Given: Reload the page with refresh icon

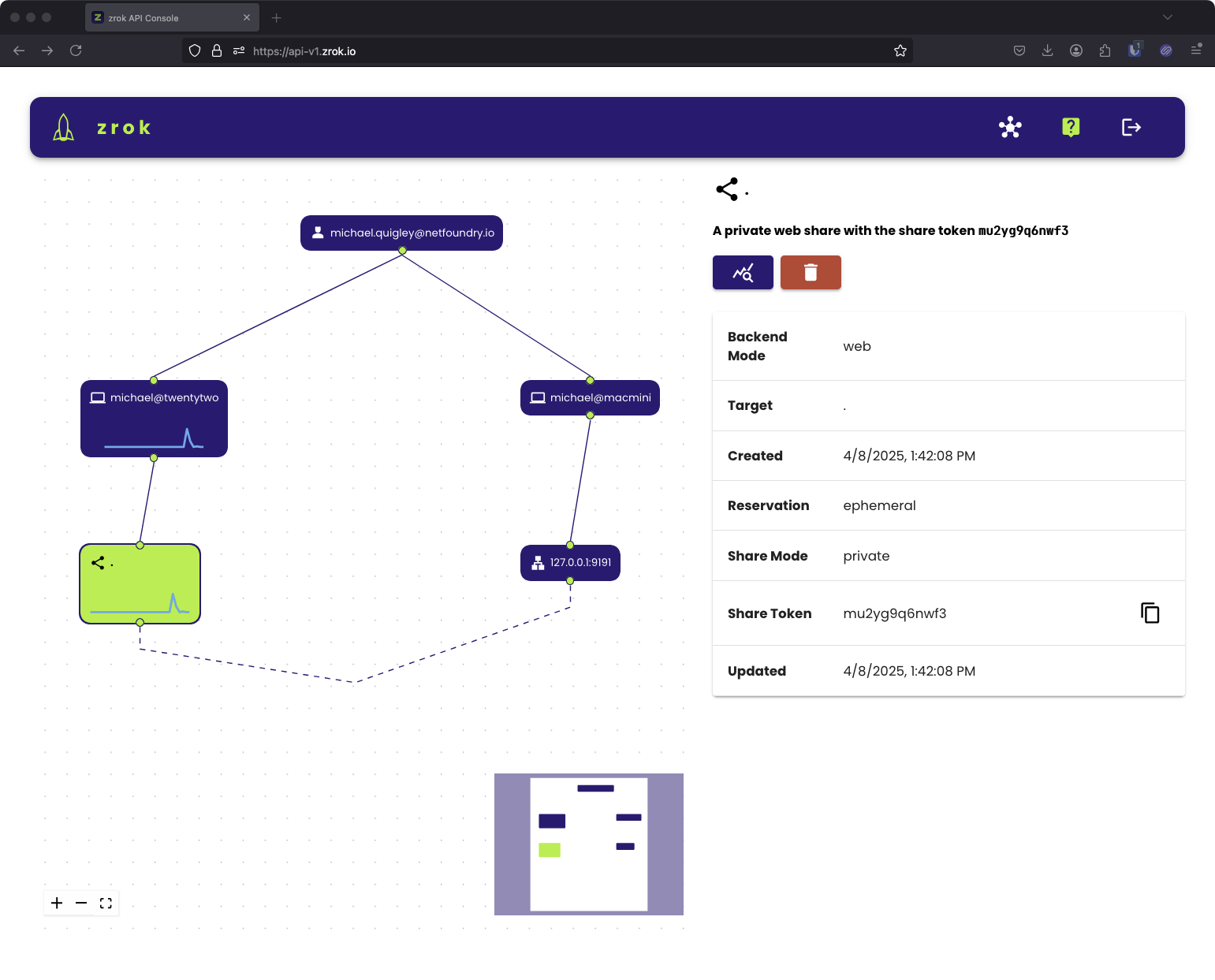Looking at the screenshot, I should point(76,50).
